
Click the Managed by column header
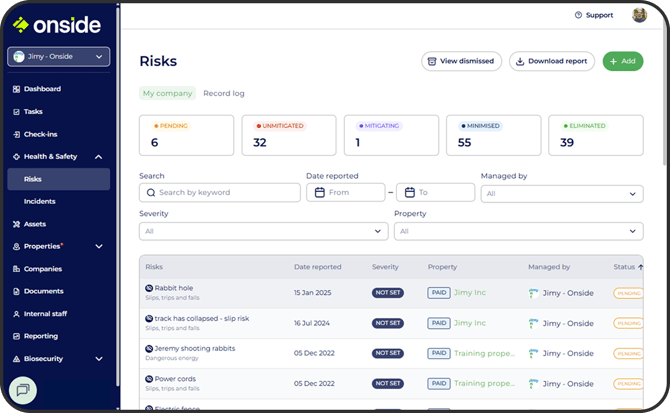tap(549, 267)
